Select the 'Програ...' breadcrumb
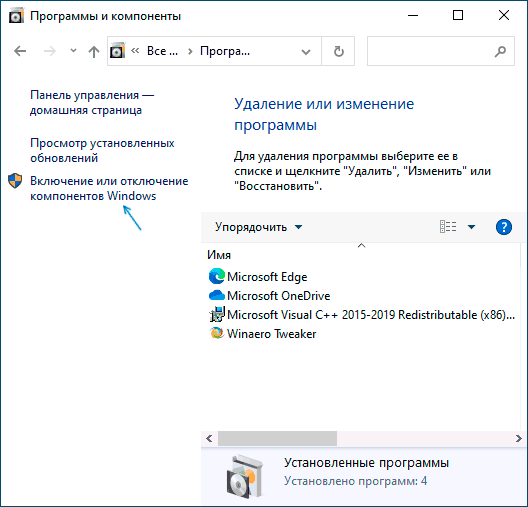 [x=225, y=51]
